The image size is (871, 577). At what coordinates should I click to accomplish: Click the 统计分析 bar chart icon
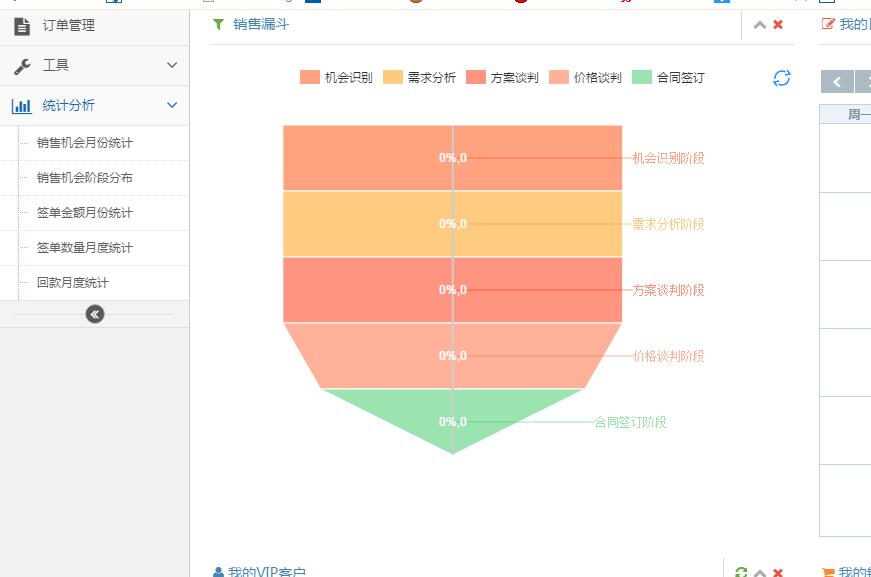[x=22, y=106]
